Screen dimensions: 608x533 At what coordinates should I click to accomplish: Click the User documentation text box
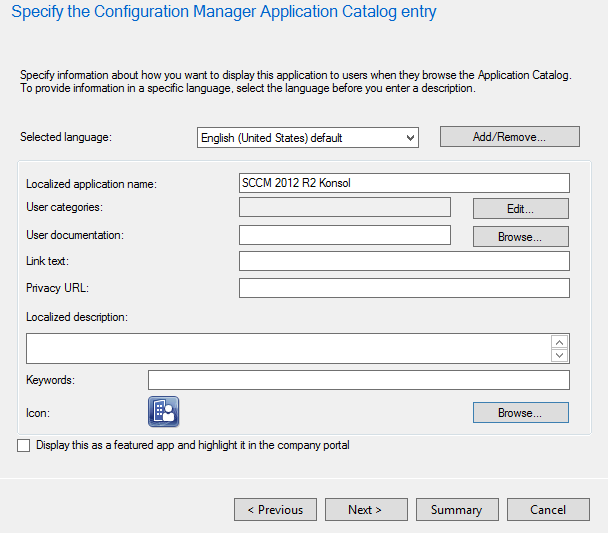[344, 235]
